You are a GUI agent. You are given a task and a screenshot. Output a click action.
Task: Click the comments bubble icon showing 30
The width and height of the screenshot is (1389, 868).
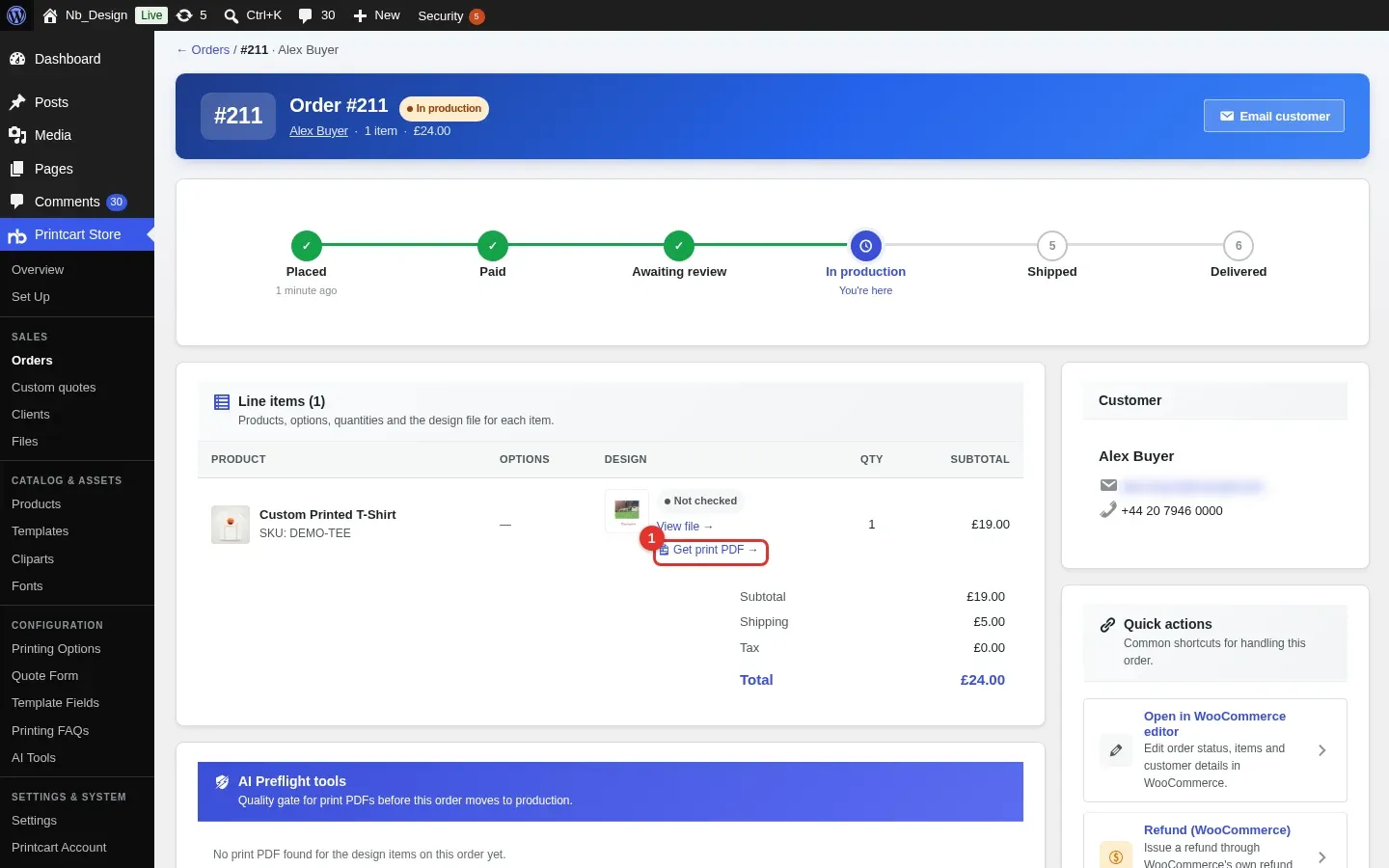[306, 15]
